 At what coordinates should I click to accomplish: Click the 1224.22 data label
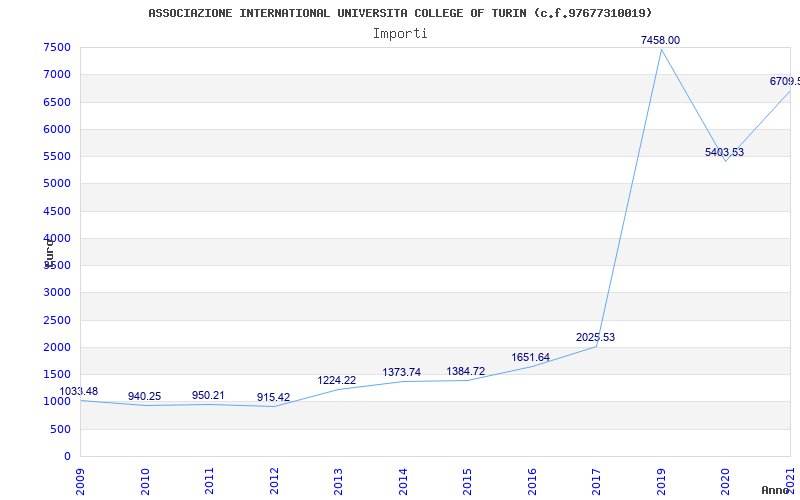337,380
